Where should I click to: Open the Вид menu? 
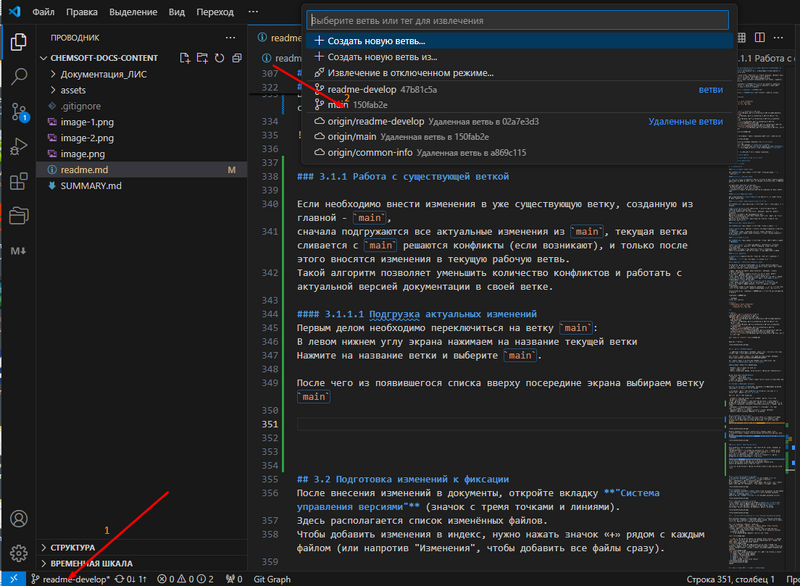177,12
